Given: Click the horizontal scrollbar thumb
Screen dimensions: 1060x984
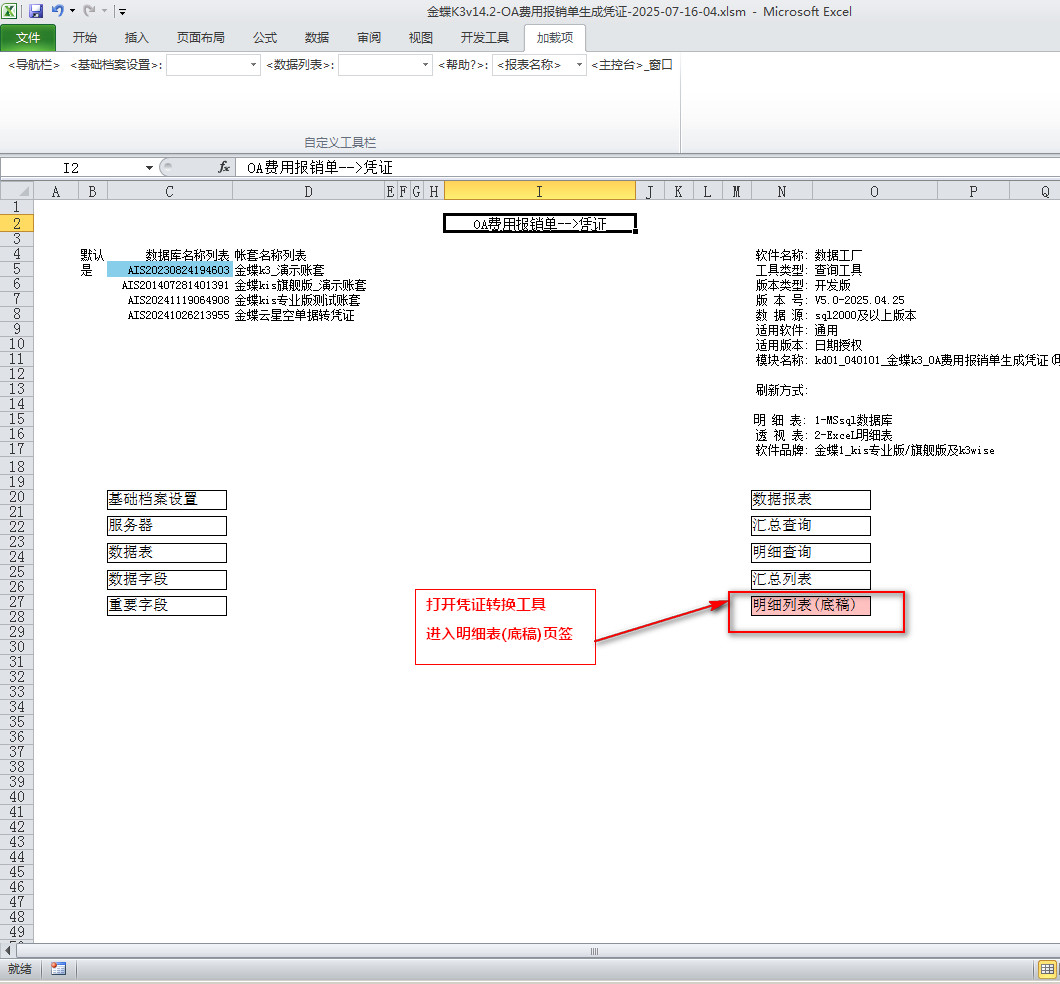Looking at the screenshot, I should 594,951.
